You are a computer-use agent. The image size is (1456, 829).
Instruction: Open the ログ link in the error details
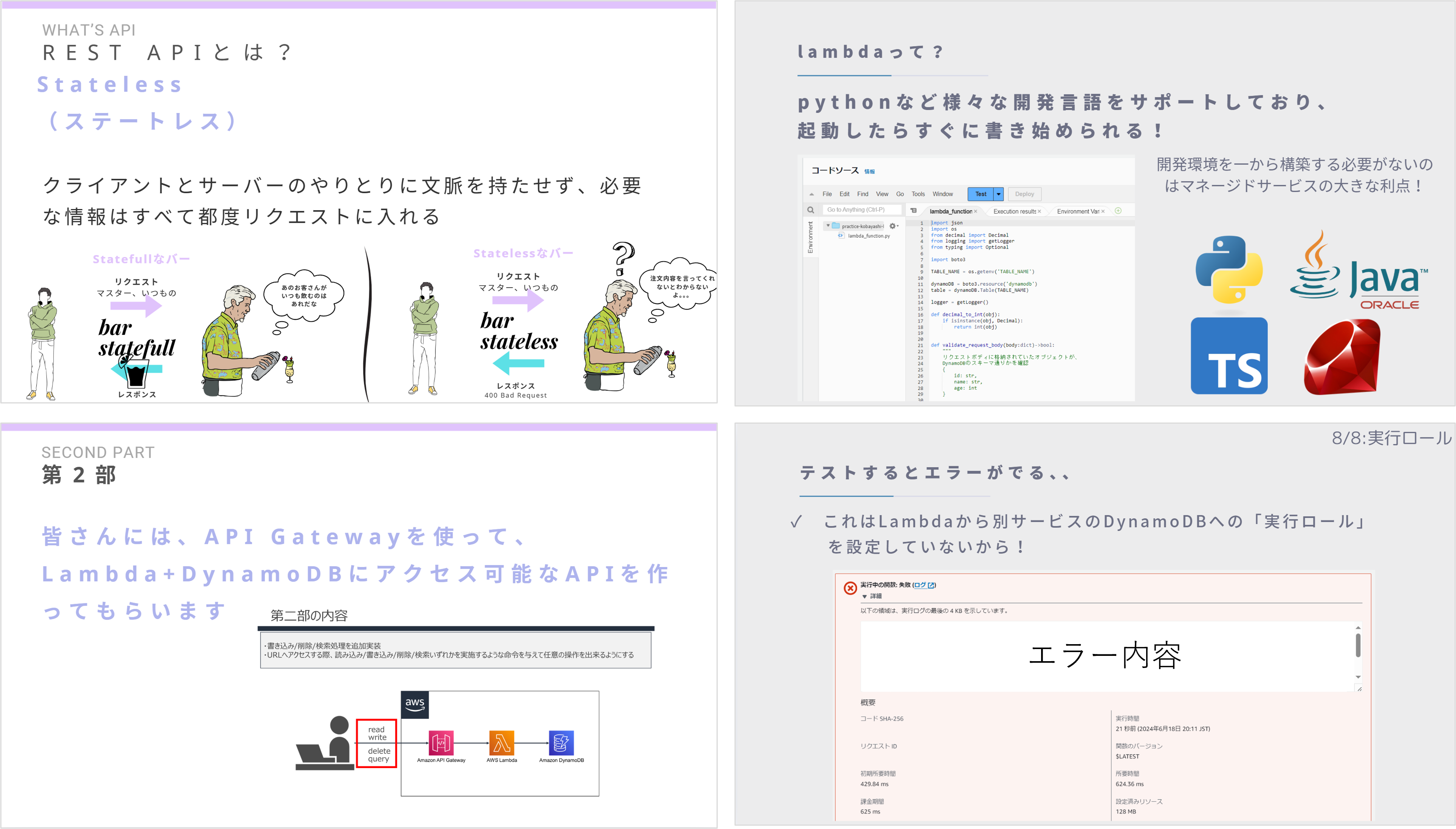pos(921,586)
